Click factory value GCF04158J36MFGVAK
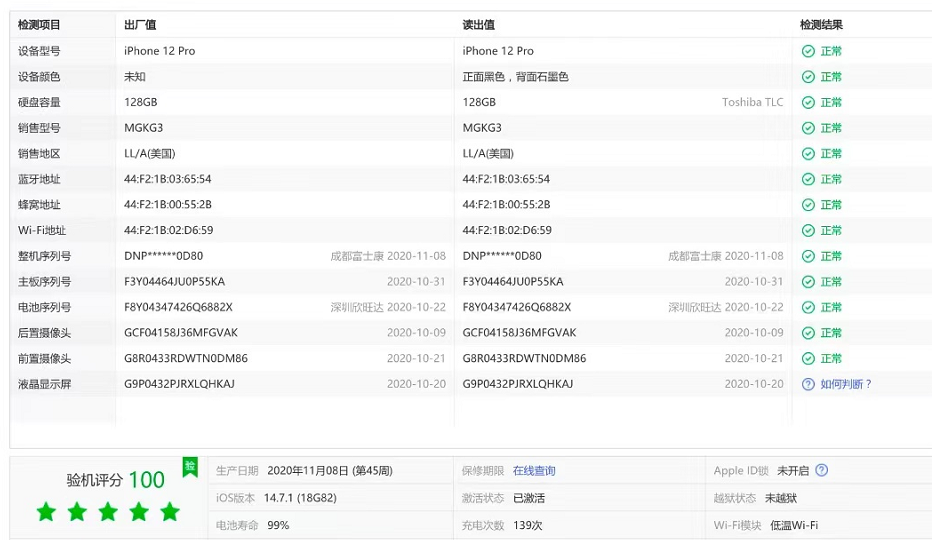The image size is (932, 540). [181, 333]
